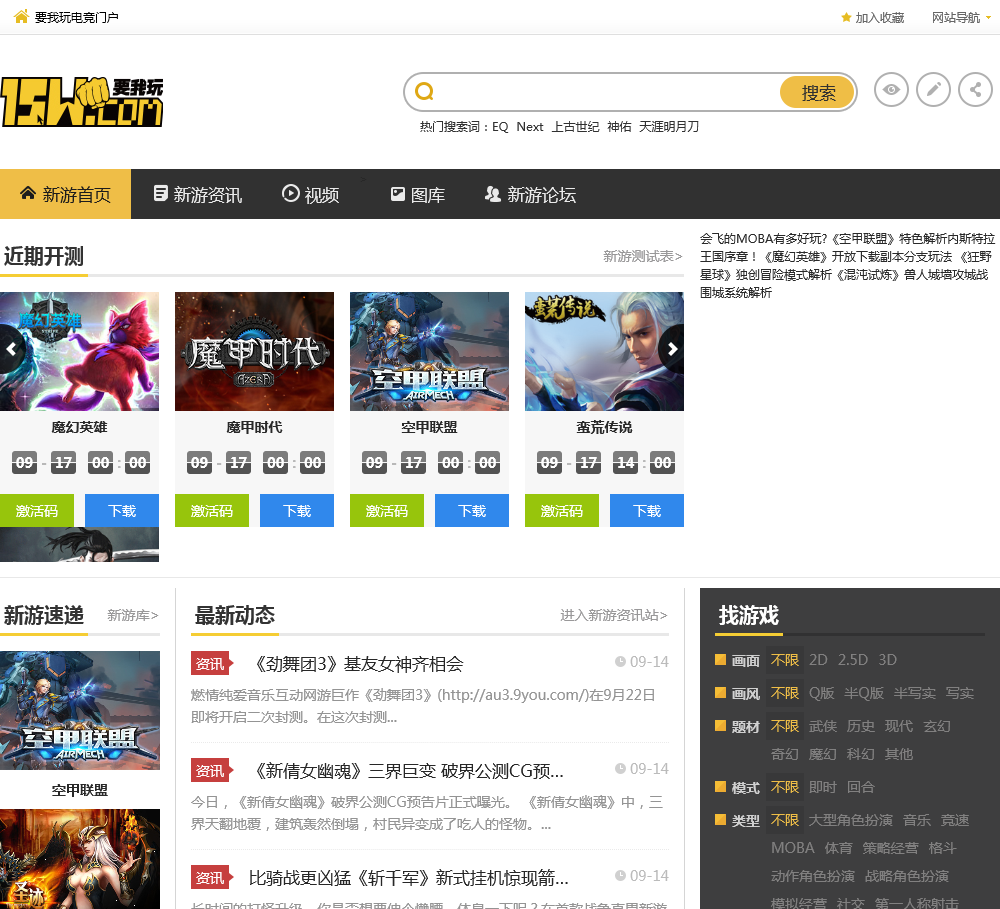Click 加入收藏 text

tap(879, 17)
